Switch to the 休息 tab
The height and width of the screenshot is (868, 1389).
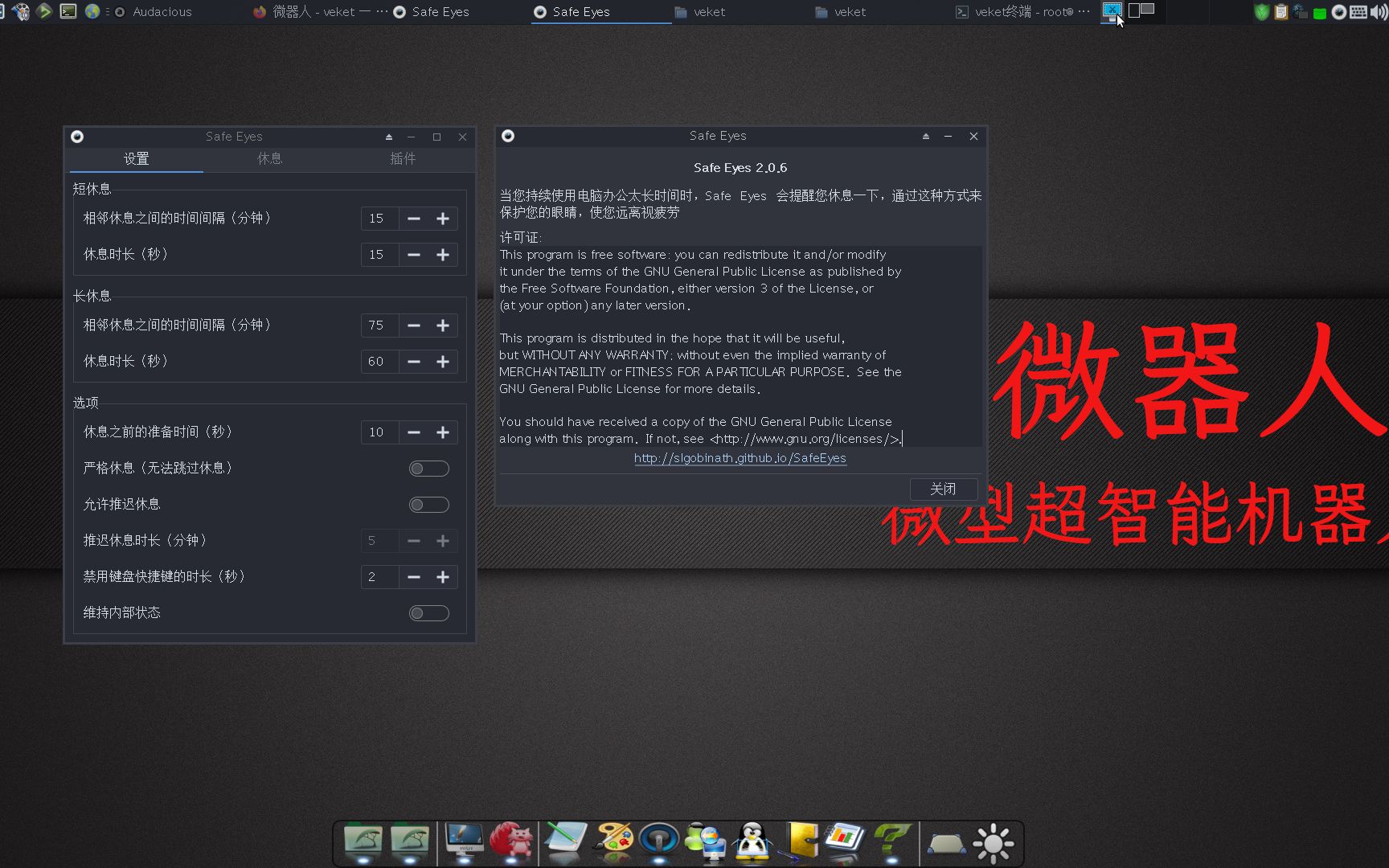[x=269, y=158]
